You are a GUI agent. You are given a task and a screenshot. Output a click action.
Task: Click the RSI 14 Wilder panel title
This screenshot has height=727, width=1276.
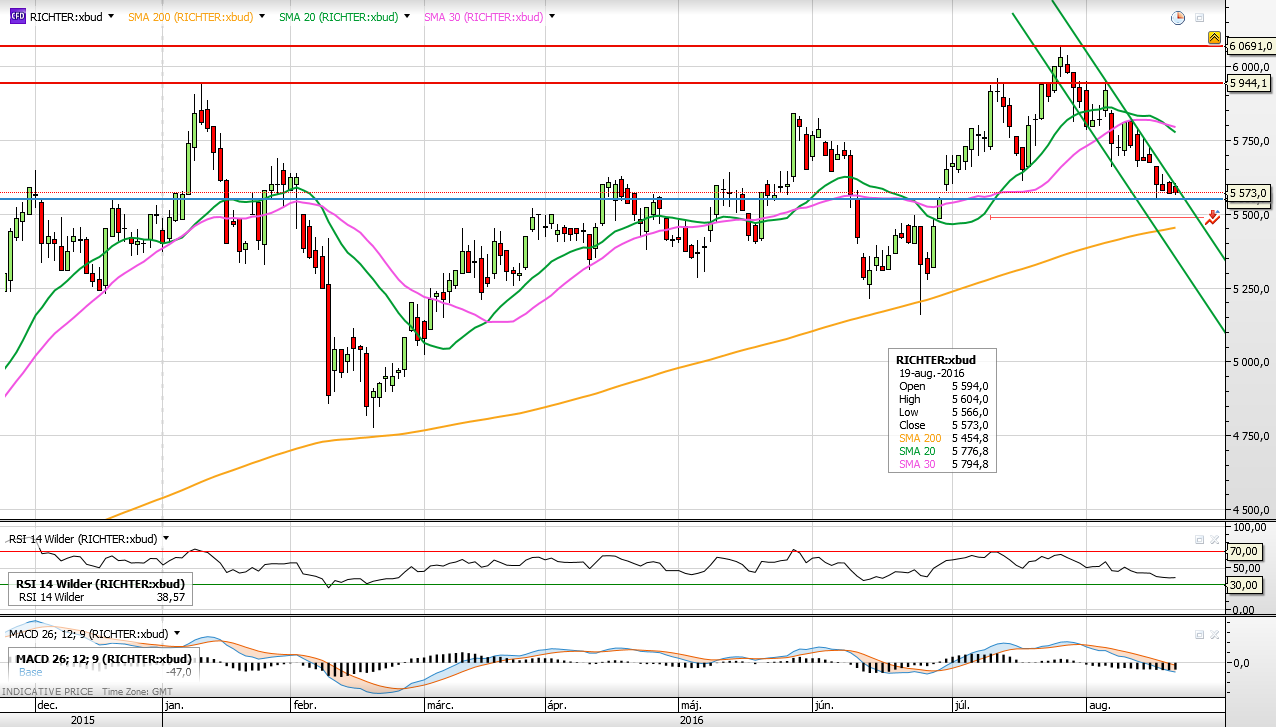point(83,538)
